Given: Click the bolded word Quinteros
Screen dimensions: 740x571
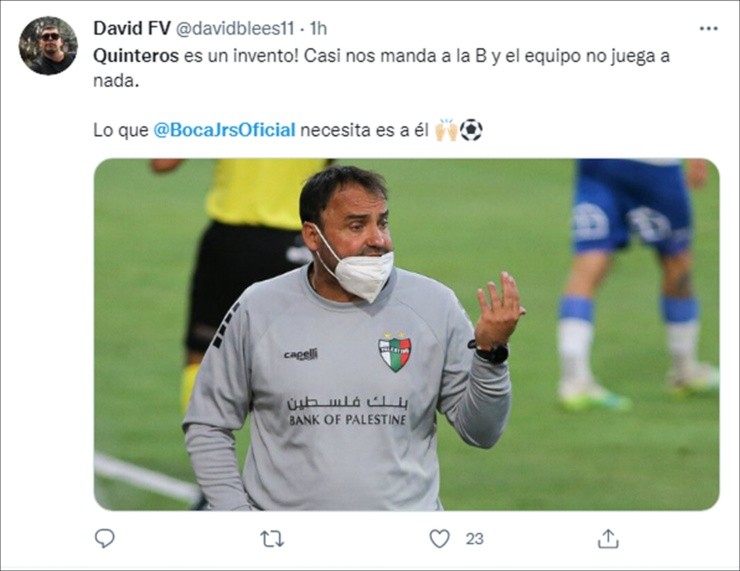Looking at the screenshot, I should click(x=136, y=56).
